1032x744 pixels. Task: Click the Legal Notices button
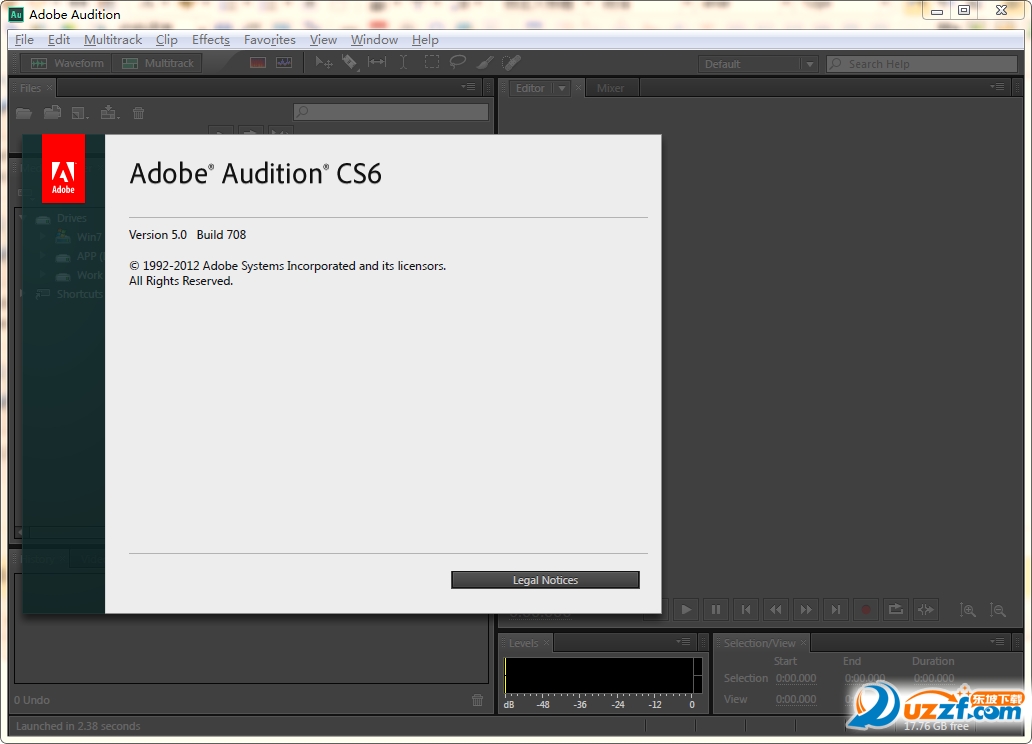pos(545,580)
